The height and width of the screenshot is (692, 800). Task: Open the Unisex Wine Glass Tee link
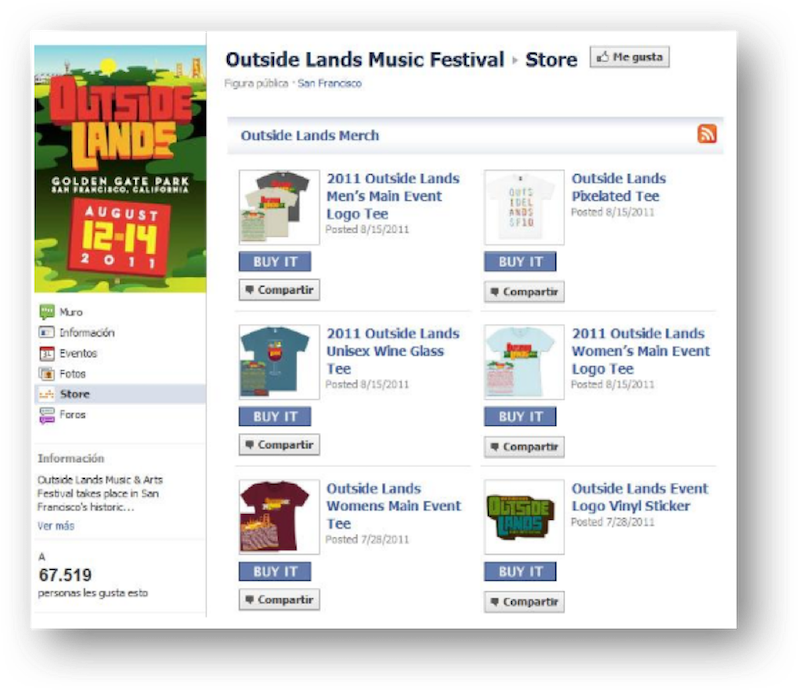pyautogui.click(x=393, y=351)
